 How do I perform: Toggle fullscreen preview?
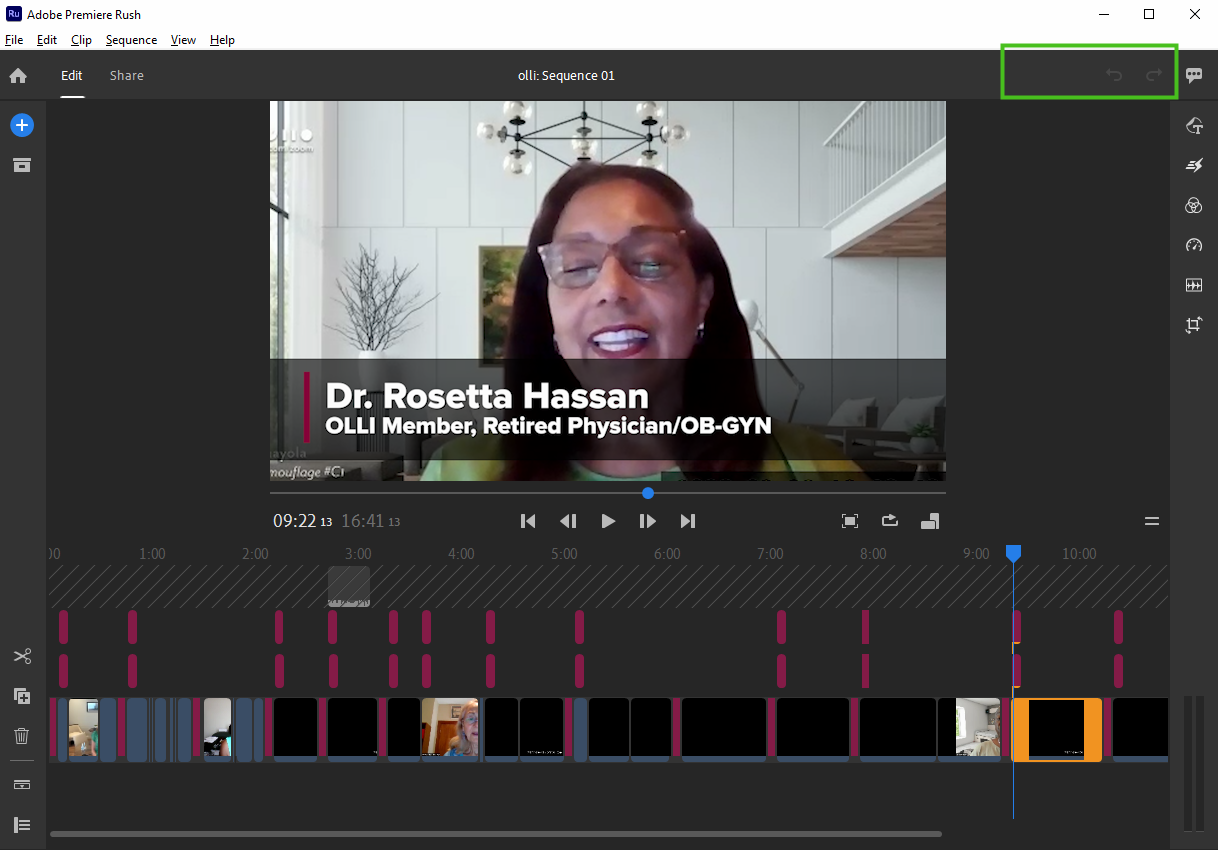pyautogui.click(x=850, y=521)
